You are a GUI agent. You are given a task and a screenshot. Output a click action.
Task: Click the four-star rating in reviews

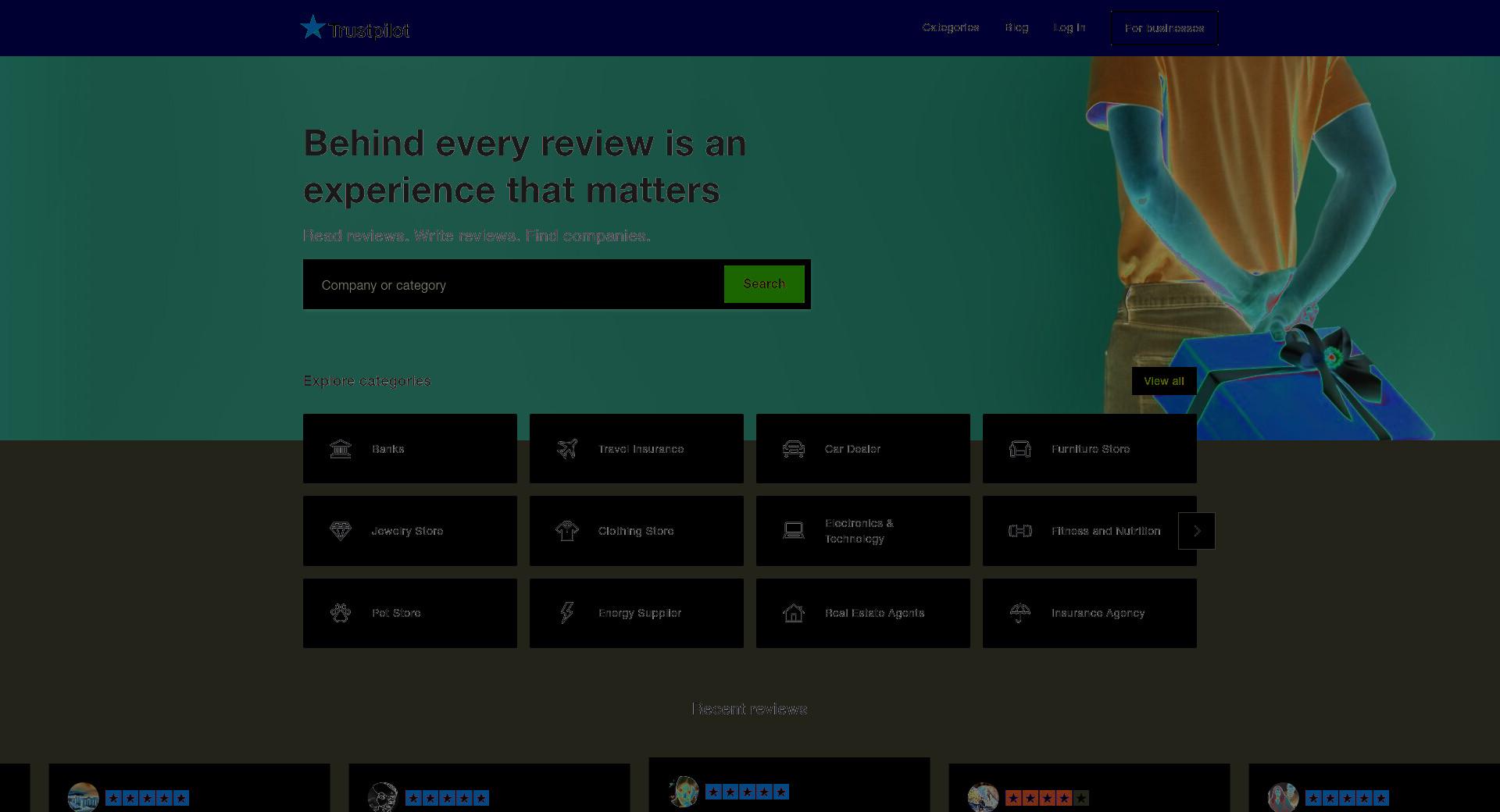point(1047,798)
